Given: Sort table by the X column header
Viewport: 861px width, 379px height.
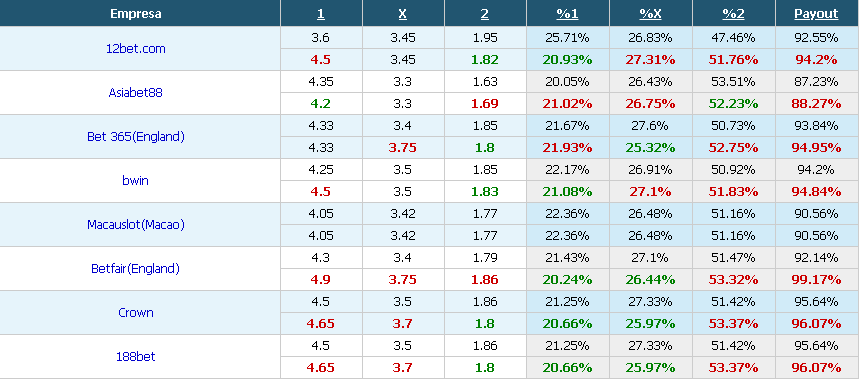Looking at the screenshot, I should 402,14.
